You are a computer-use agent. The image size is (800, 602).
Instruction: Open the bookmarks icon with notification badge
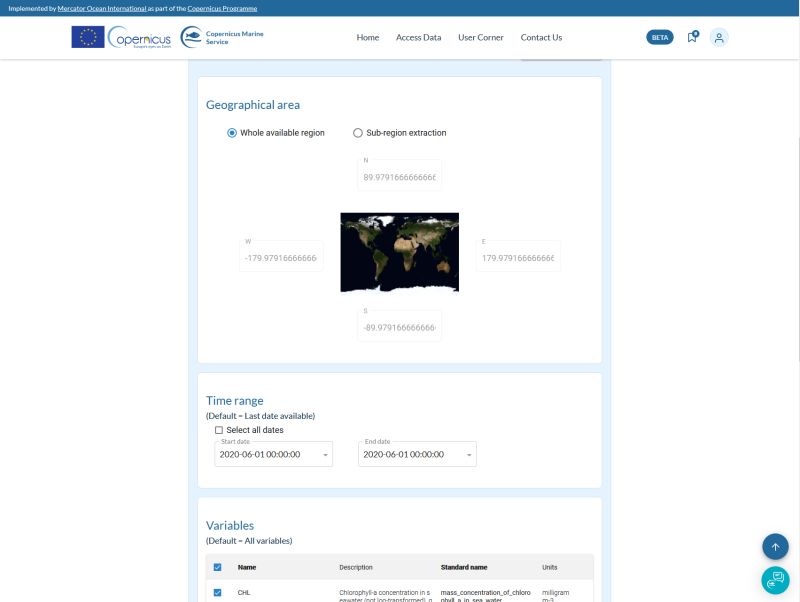692,37
